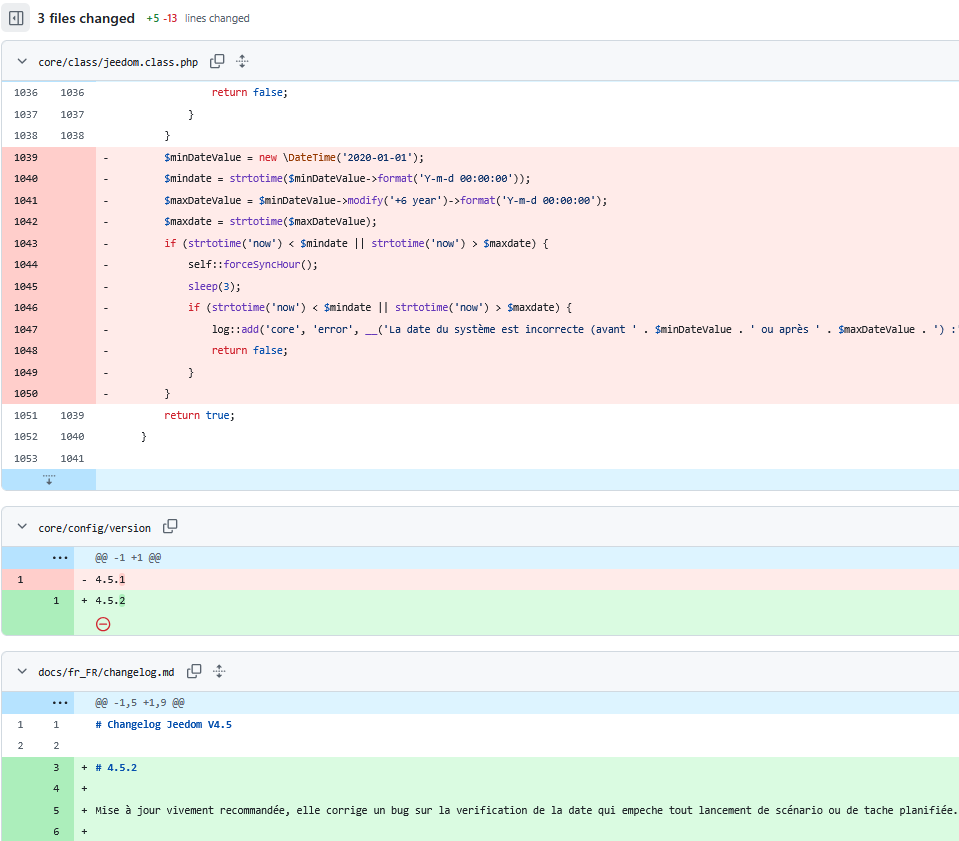The width and height of the screenshot is (959, 841).
Task: Click the no-newline warning icon under 4.5.2
Action: point(103,624)
